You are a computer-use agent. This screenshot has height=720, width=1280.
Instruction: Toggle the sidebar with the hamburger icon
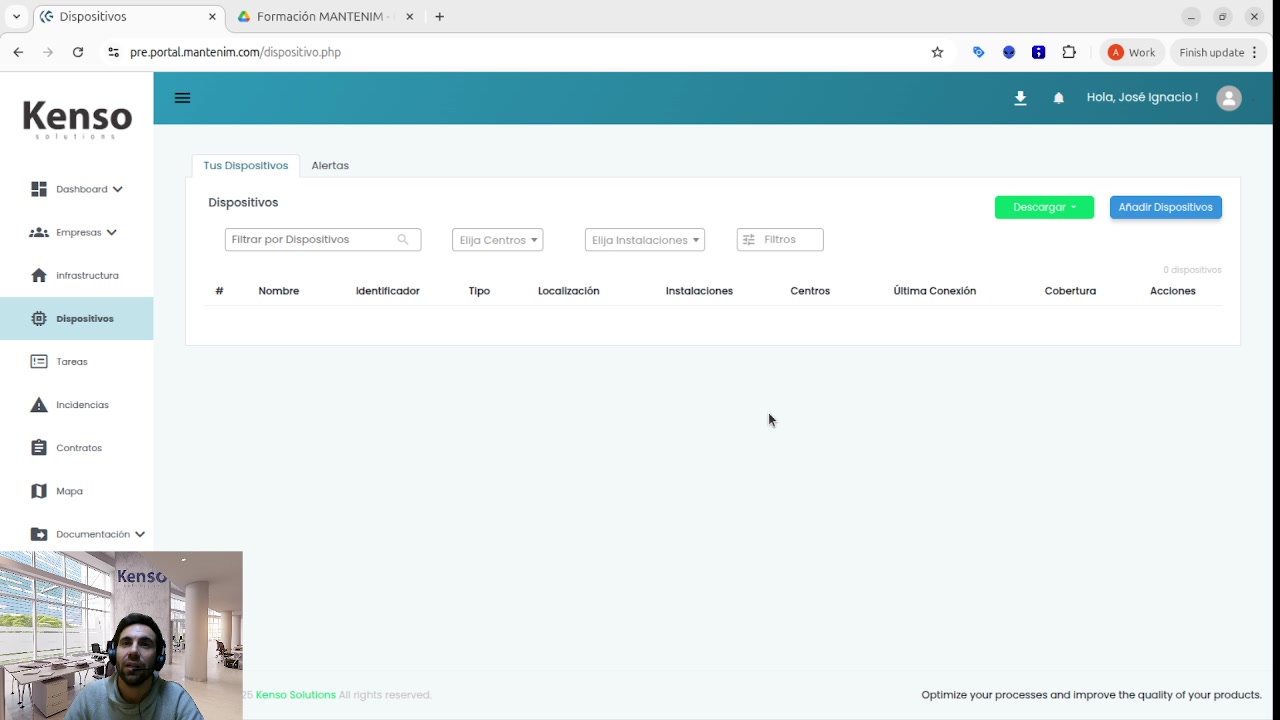182,97
